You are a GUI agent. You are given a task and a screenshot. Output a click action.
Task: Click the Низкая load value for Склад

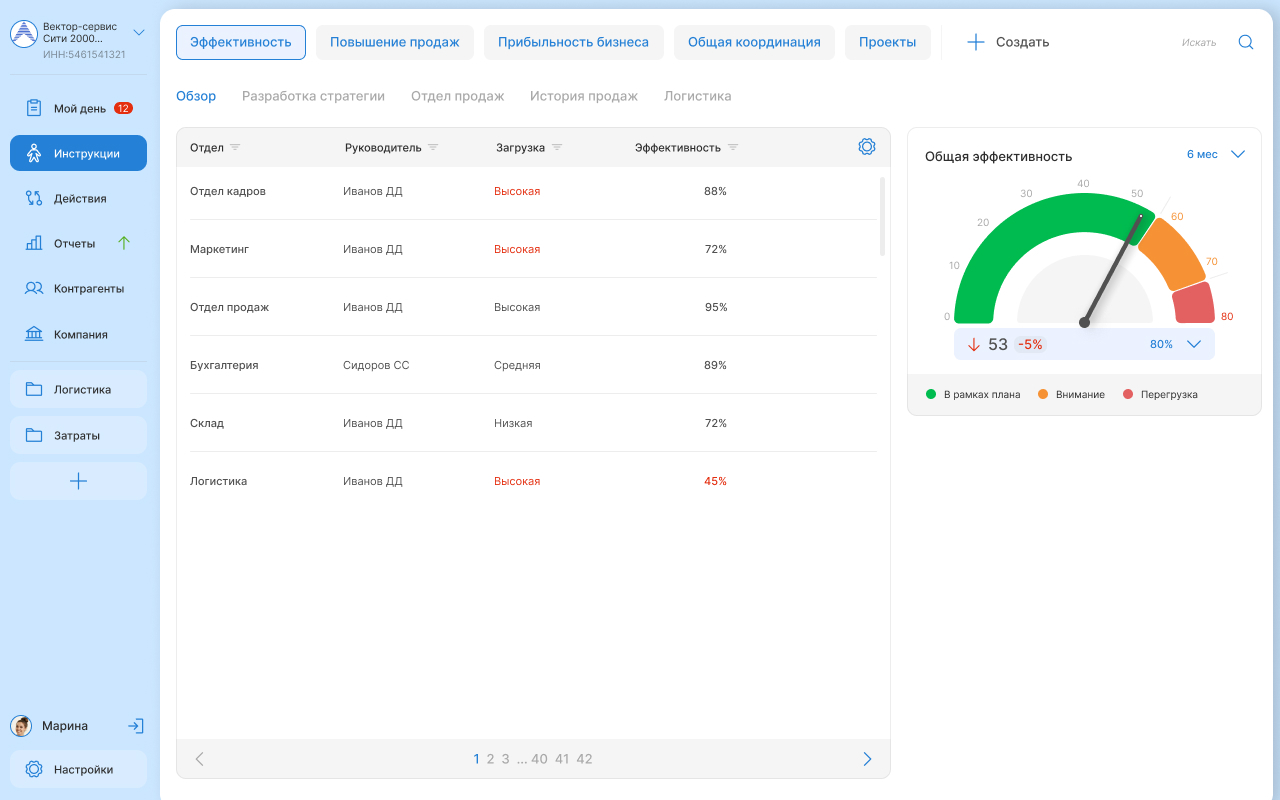tap(513, 423)
